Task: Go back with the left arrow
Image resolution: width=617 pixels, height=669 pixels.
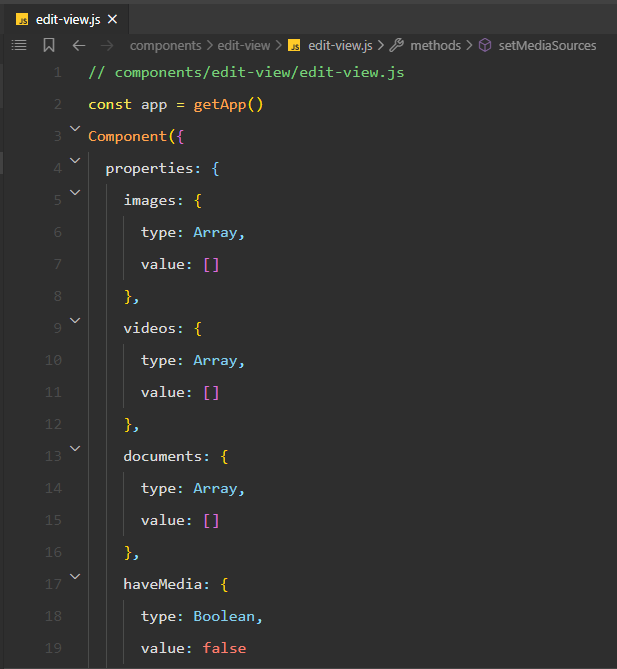Action: coord(79,45)
